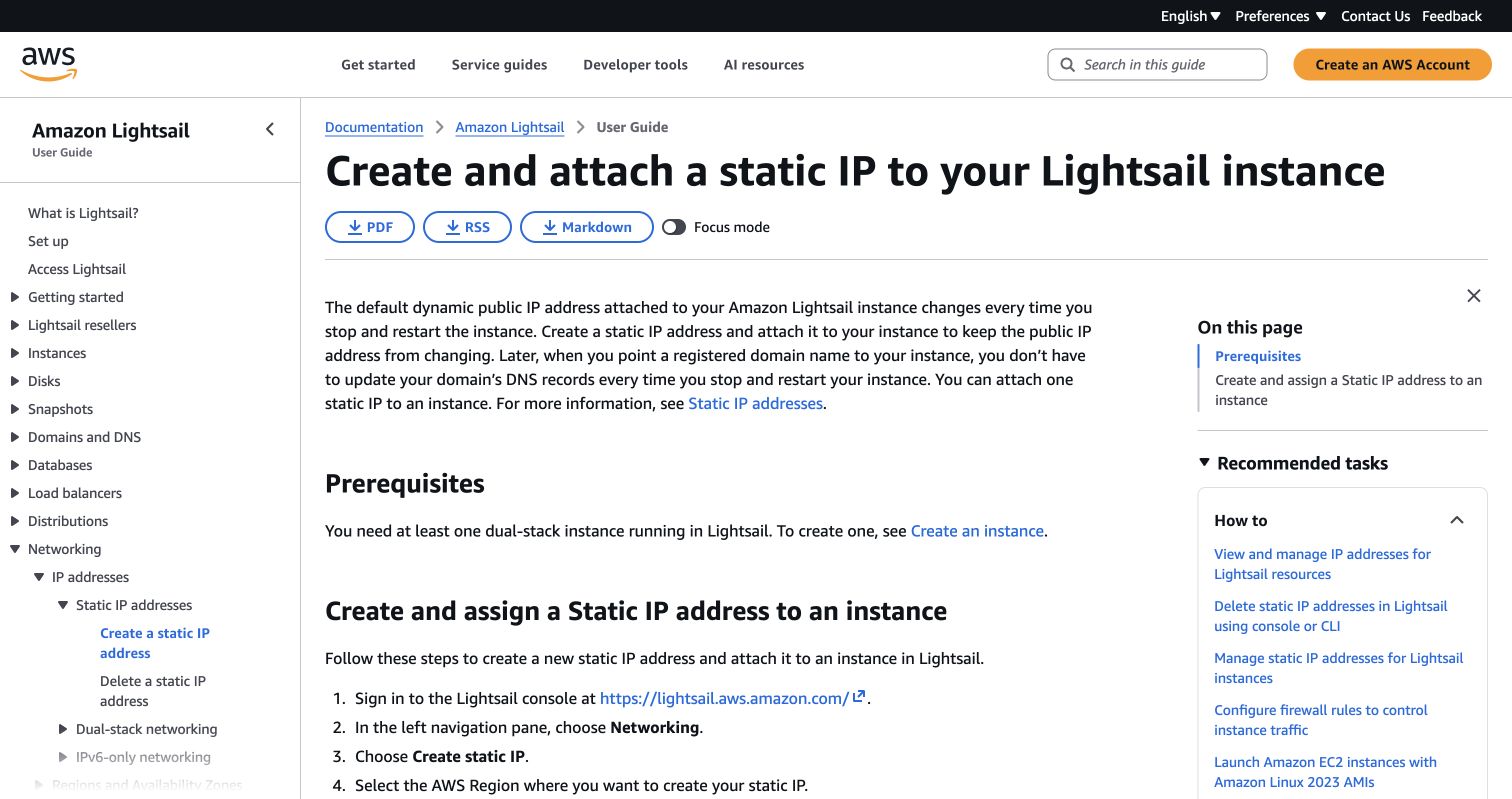Select Delete a static IP address item
The width and height of the screenshot is (1512, 799).
click(x=153, y=691)
